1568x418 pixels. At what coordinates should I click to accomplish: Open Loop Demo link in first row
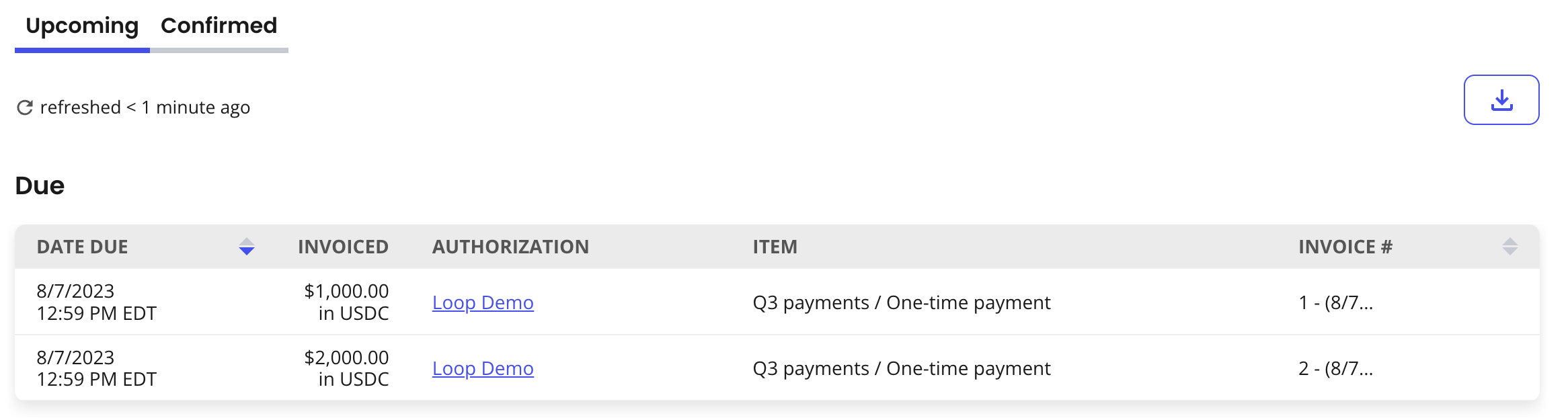point(483,303)
